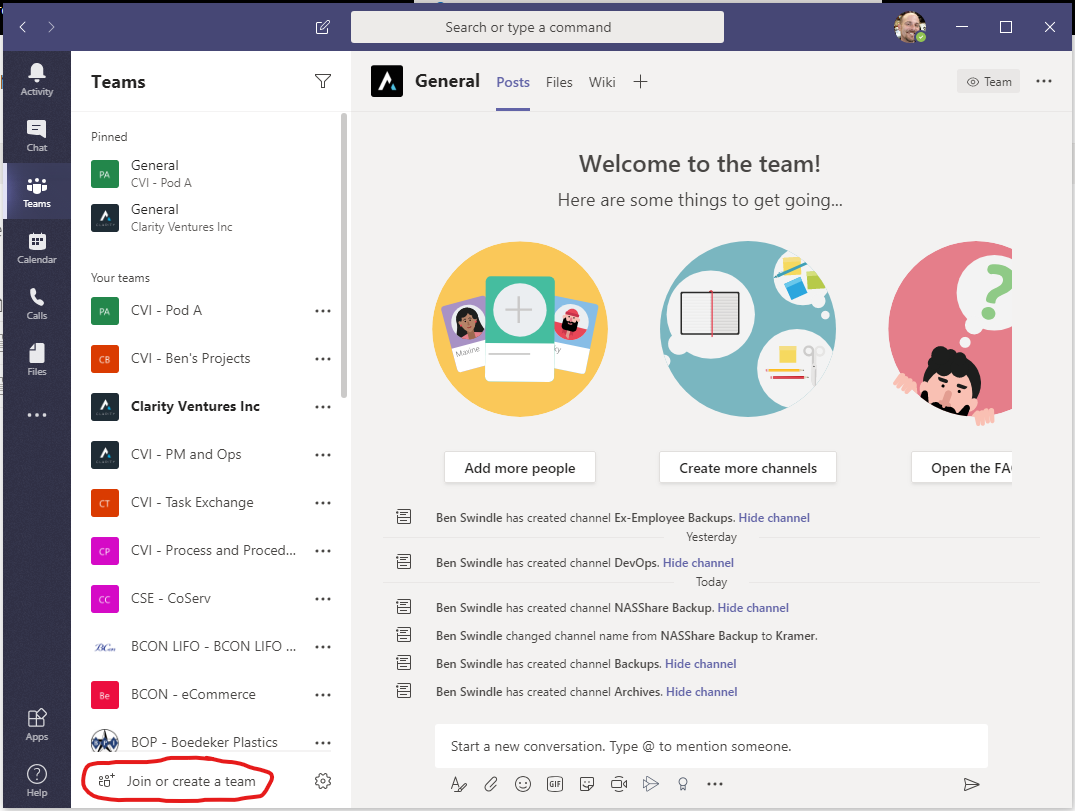Viewport: 1075px width, 811px height.
Task: Hide the NASShare Backup channel
Action: (x=753, y=607)
